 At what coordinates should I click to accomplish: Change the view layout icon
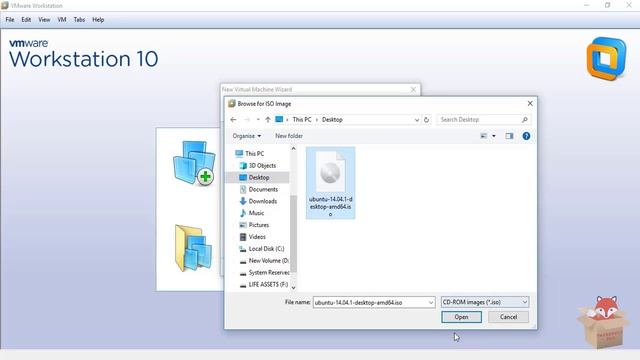click(484, 136)
